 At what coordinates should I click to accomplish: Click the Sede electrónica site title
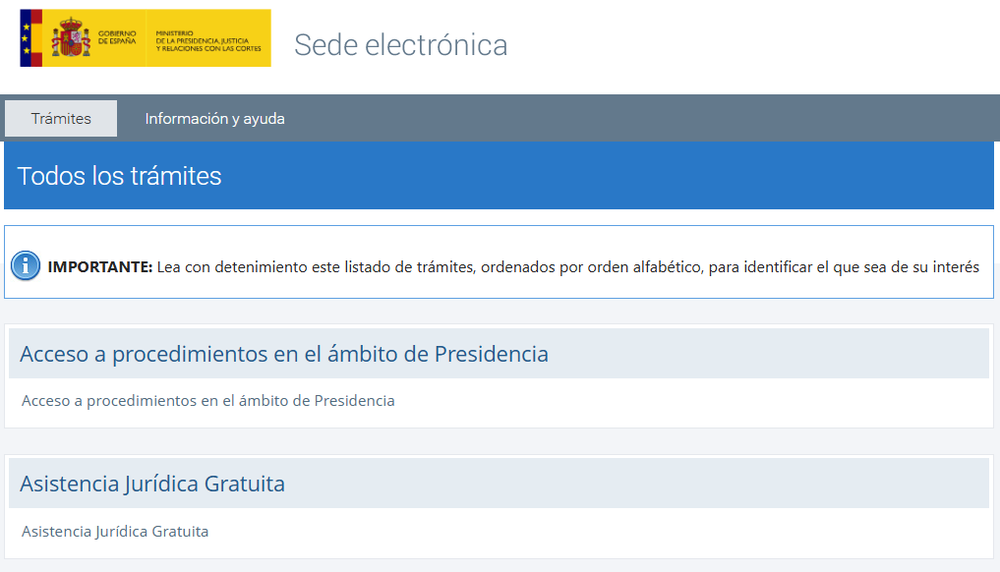[401, 45]
